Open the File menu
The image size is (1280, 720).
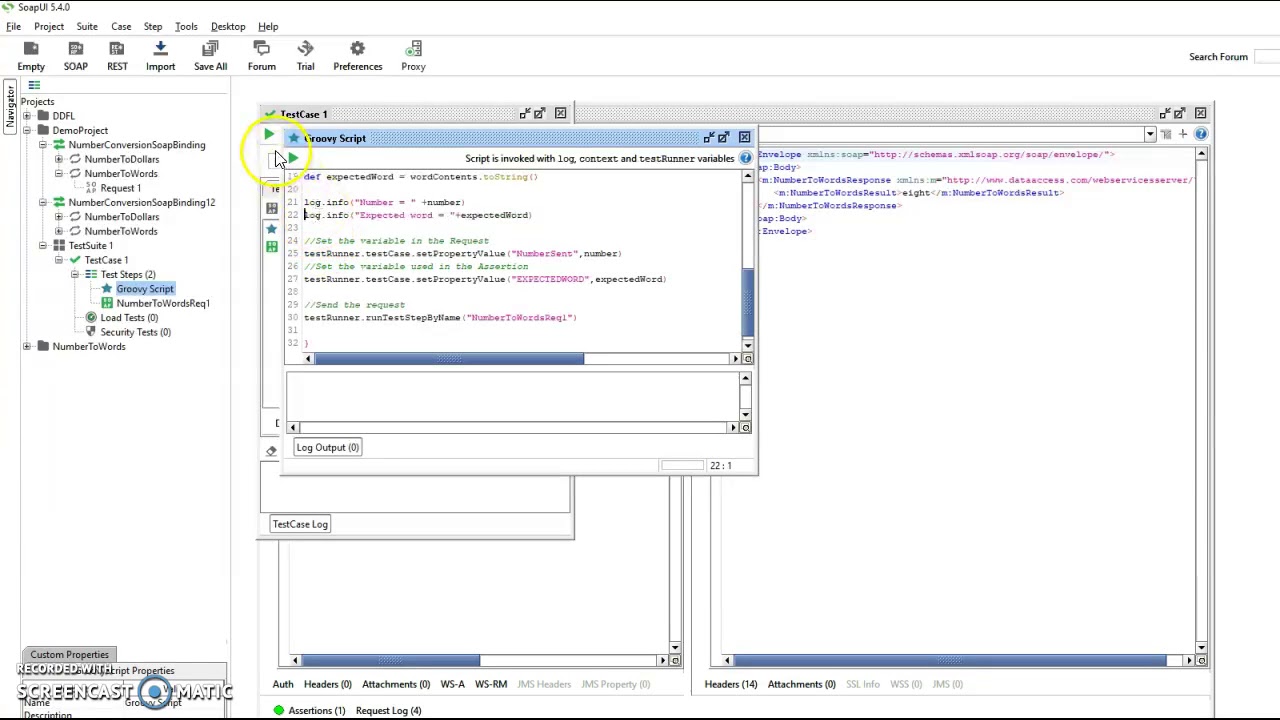coord(14,26)
